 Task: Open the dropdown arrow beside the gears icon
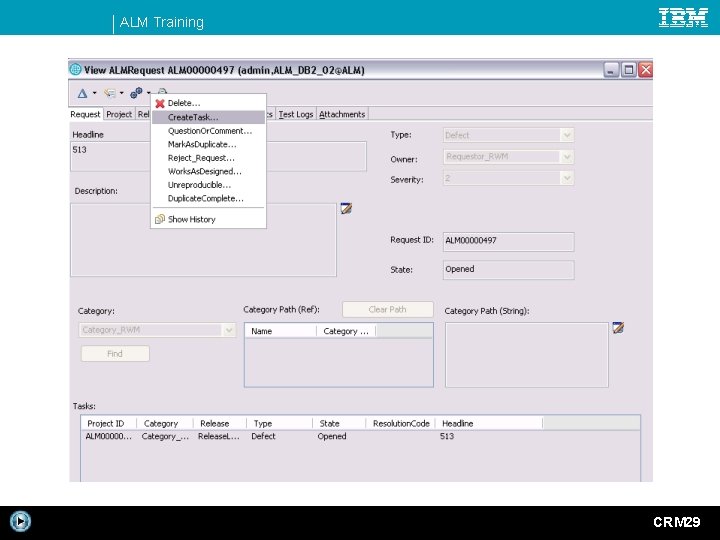click(148, 93)
